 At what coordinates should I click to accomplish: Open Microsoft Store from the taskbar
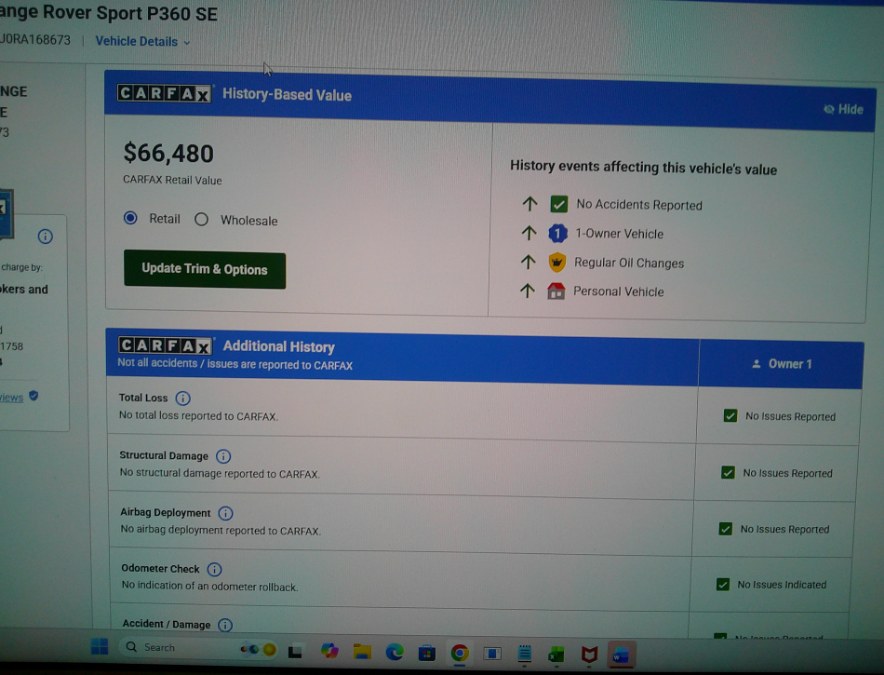[x=427, y=653]
